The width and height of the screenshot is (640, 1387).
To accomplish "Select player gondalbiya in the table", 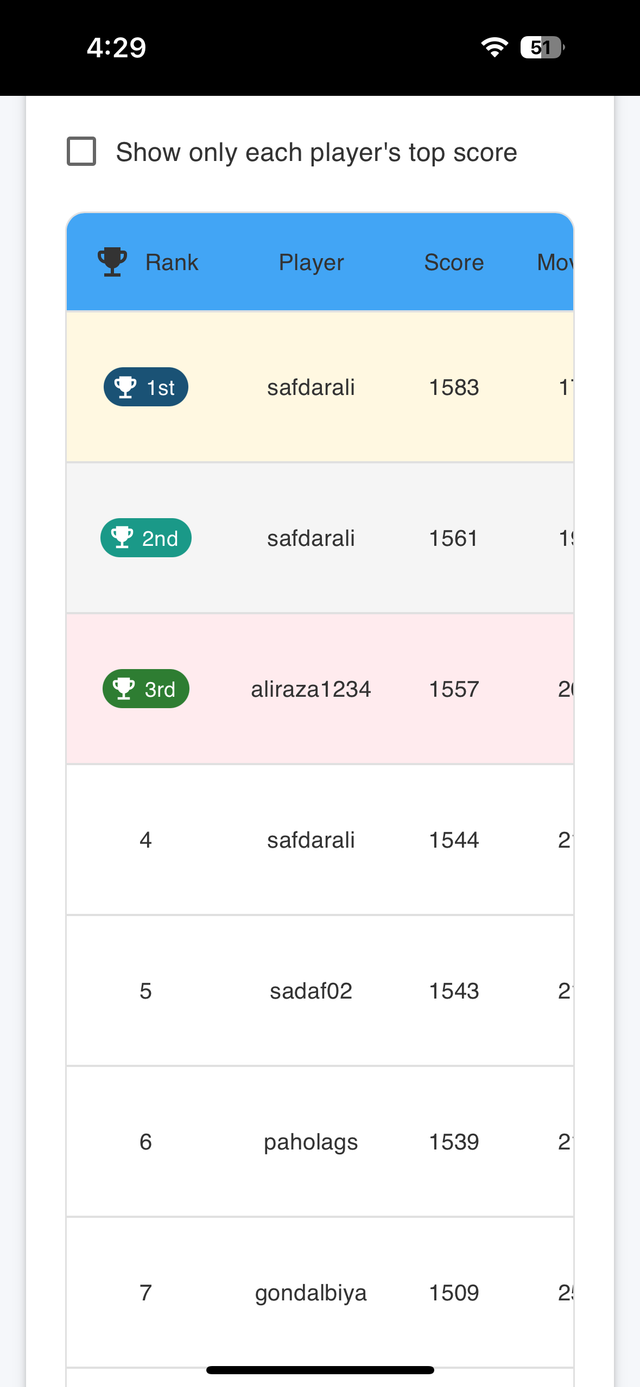I will [x=311, y=1294].
